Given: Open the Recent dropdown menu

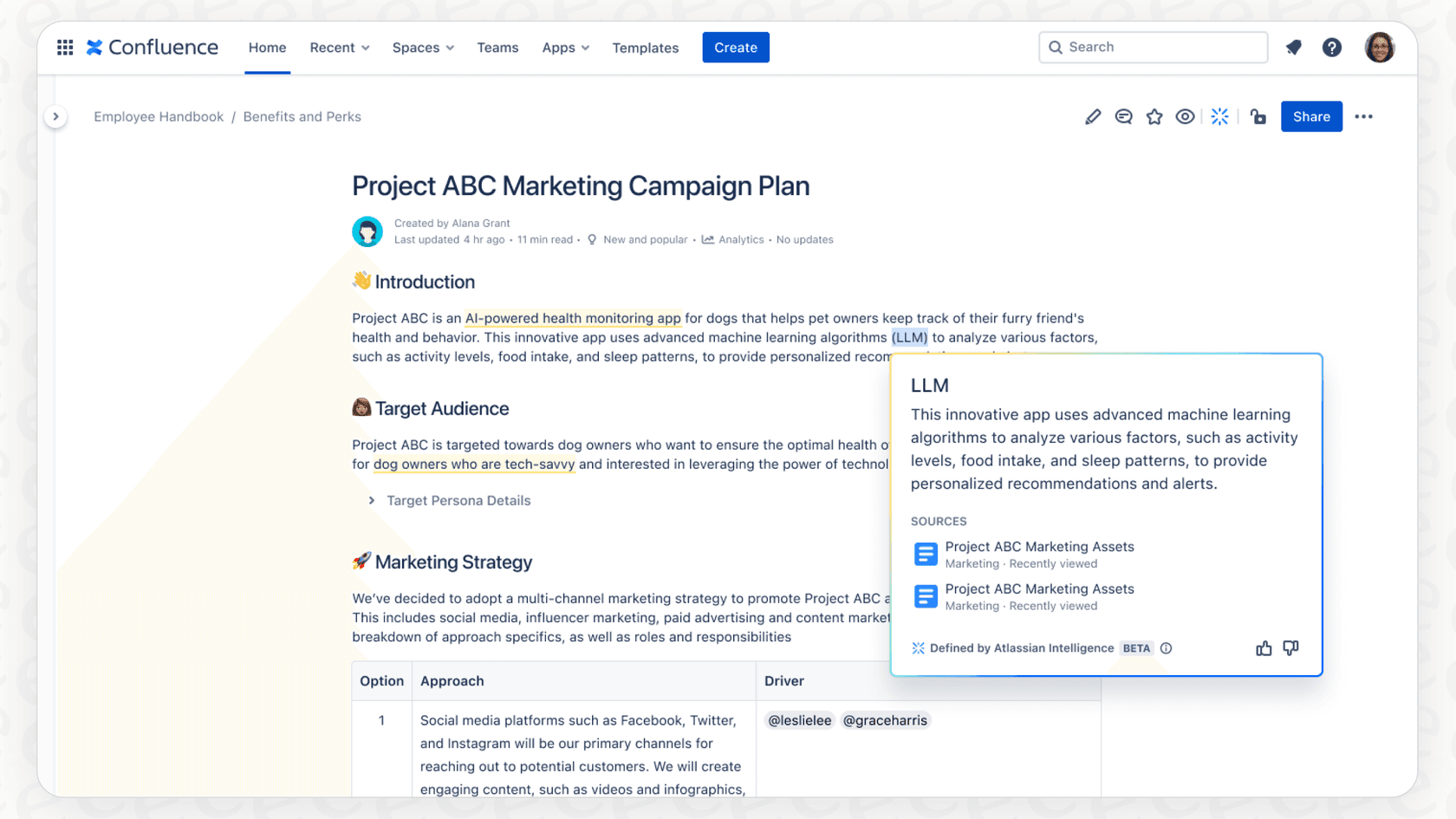Looking at the screenshot, I should (339, 48).
